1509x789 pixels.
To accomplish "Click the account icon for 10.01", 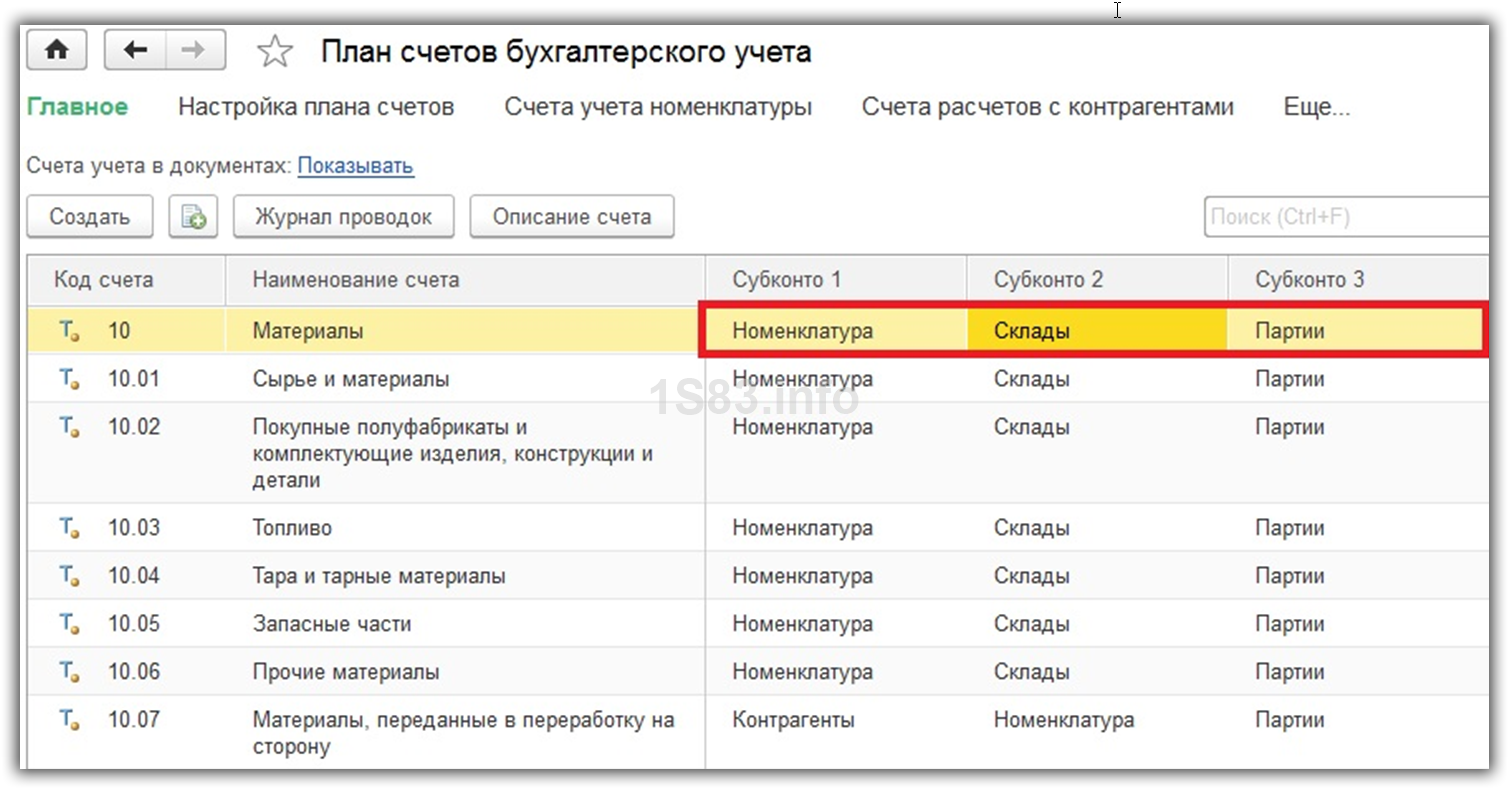I will [68, 379].
